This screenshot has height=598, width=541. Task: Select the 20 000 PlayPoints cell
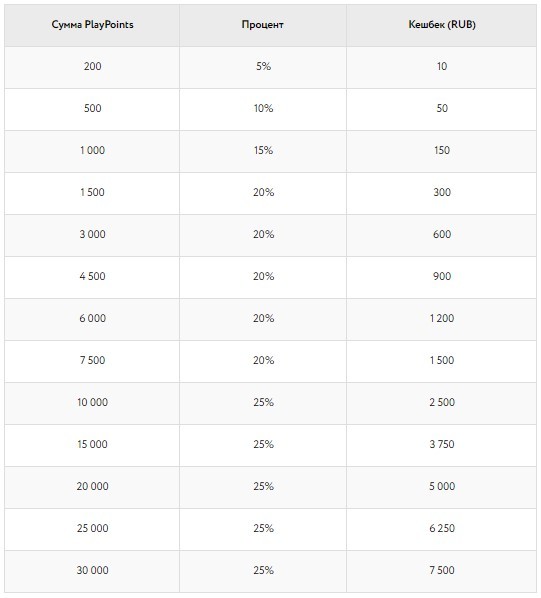point(92,486)
